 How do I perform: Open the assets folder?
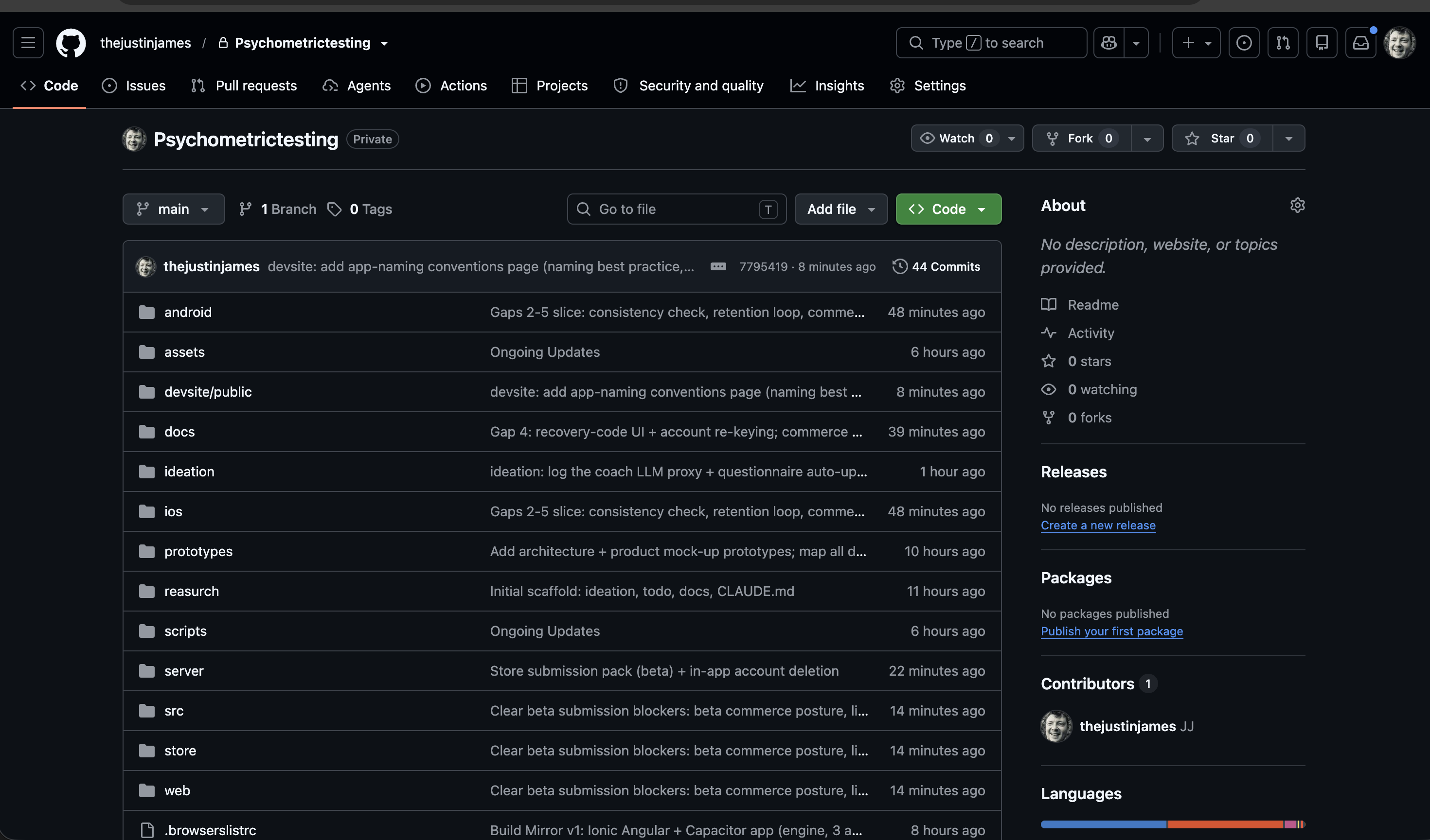tap(184, 352)
